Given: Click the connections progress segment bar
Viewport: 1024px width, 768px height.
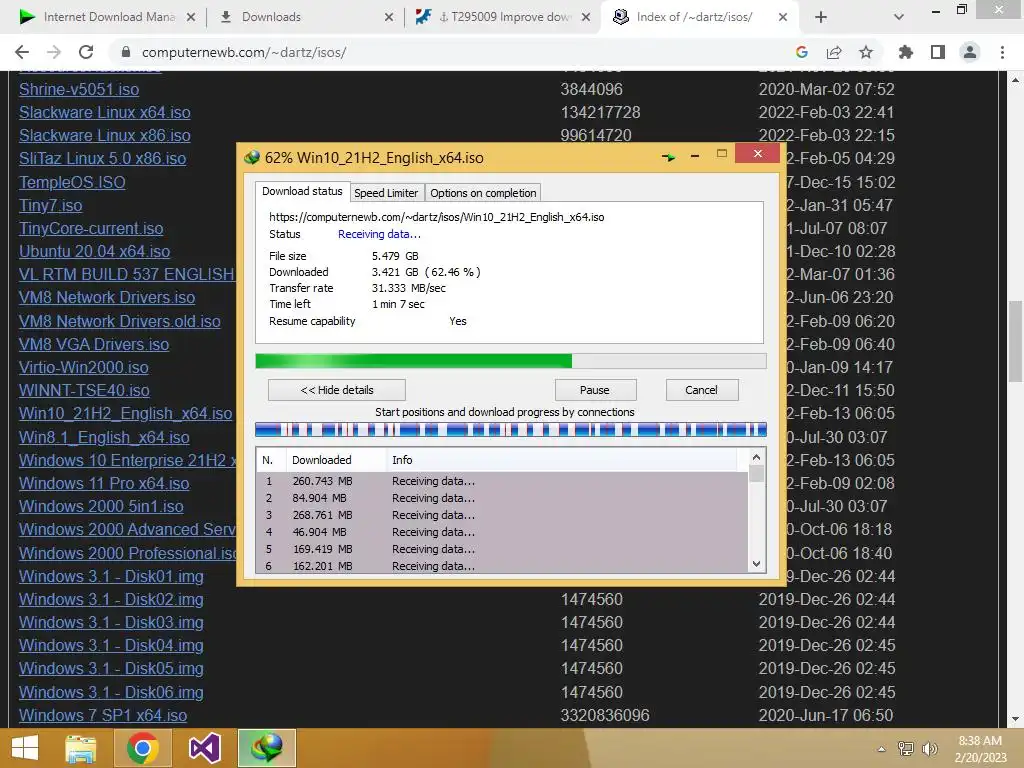Looking at the screenshot, I should point(511,430).
